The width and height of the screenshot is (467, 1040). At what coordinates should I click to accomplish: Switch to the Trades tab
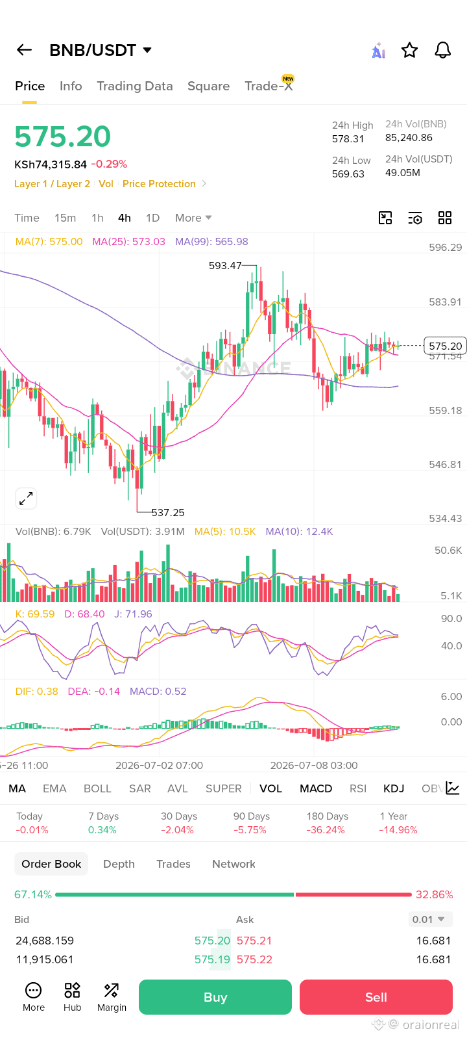click(173, 864)
